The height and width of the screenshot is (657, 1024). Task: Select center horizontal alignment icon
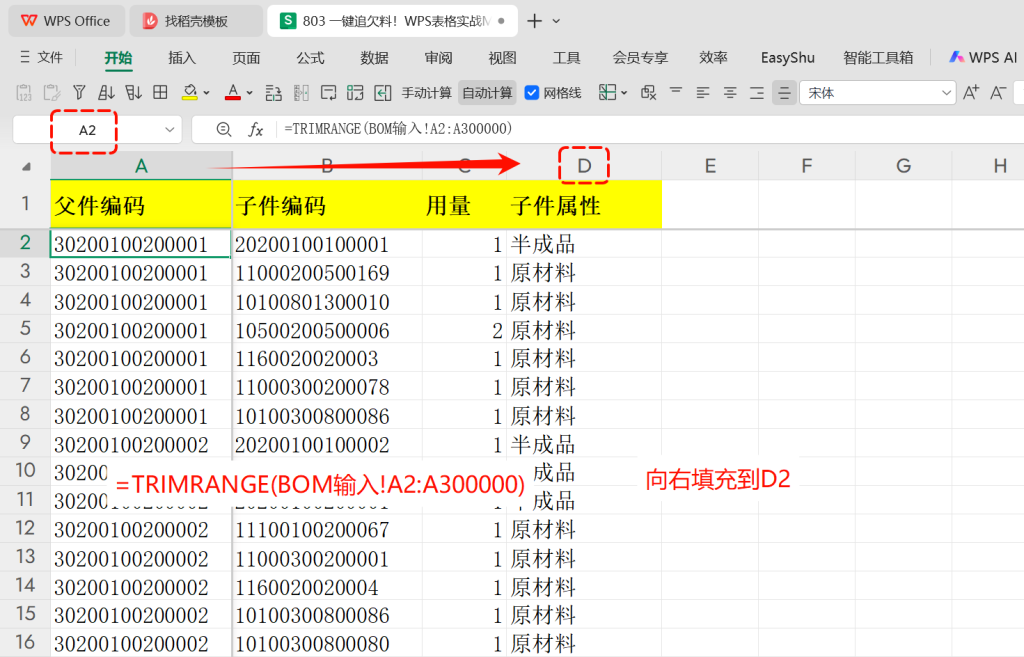pyautogui.click(x=730, y=93)
